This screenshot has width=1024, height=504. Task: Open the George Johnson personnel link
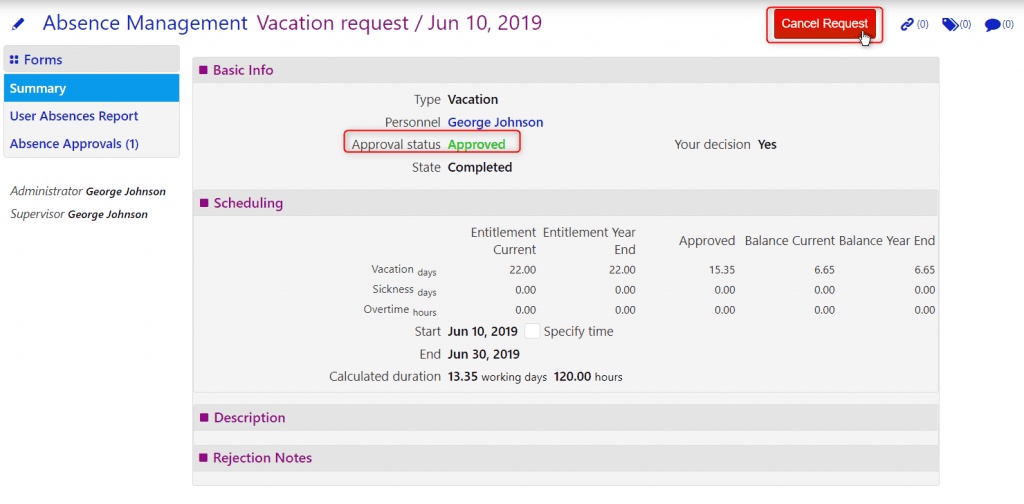pyautogui.click(x=495, y=122)
